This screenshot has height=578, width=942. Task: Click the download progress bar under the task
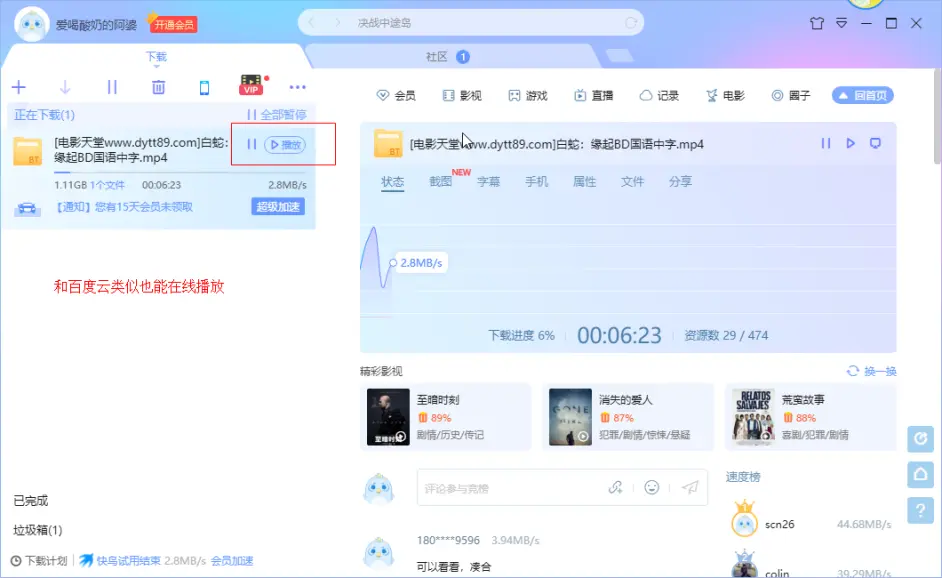tap(180, 172)
